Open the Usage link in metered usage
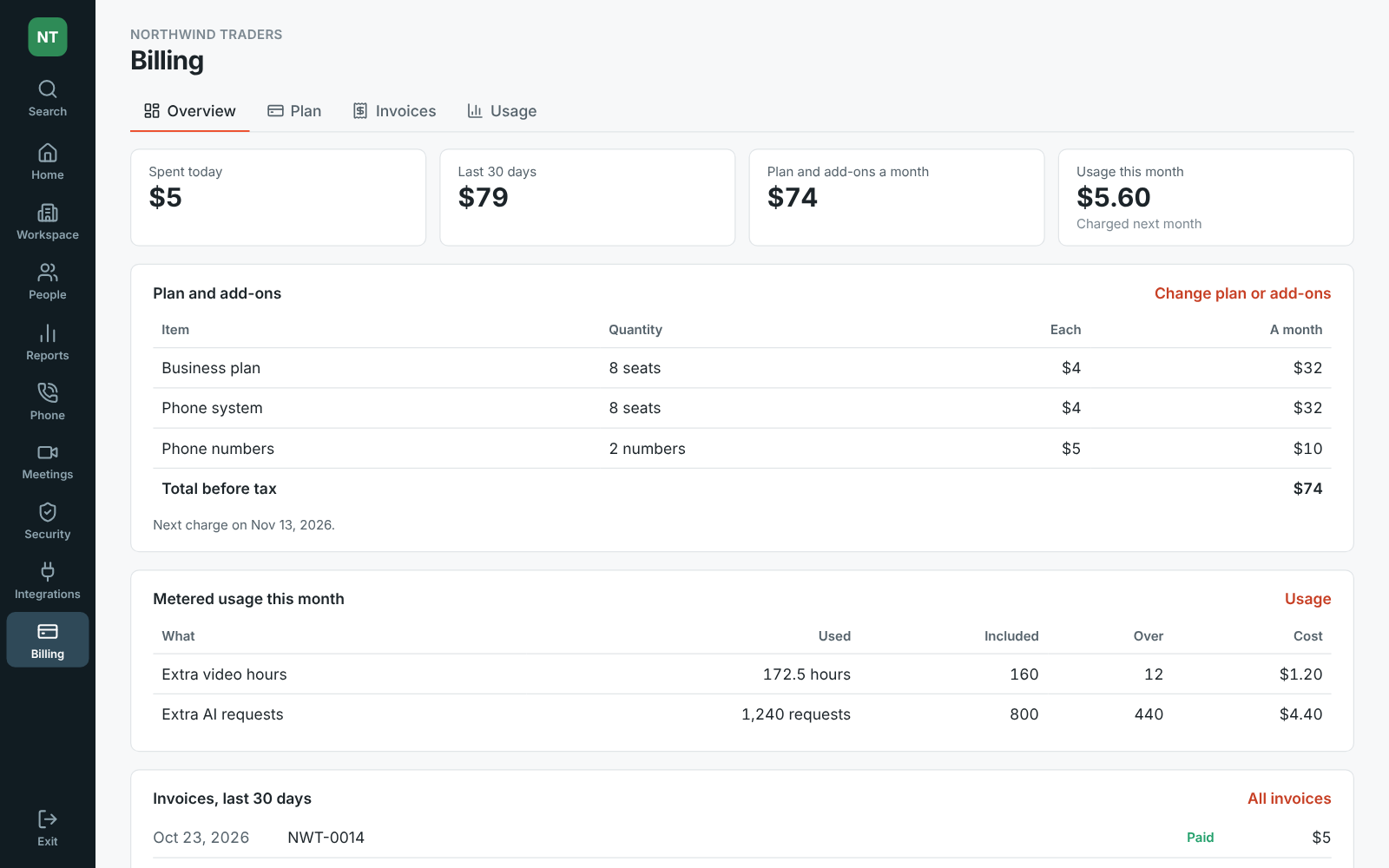Viewport: 1389px width, 868px height. 1307,599
